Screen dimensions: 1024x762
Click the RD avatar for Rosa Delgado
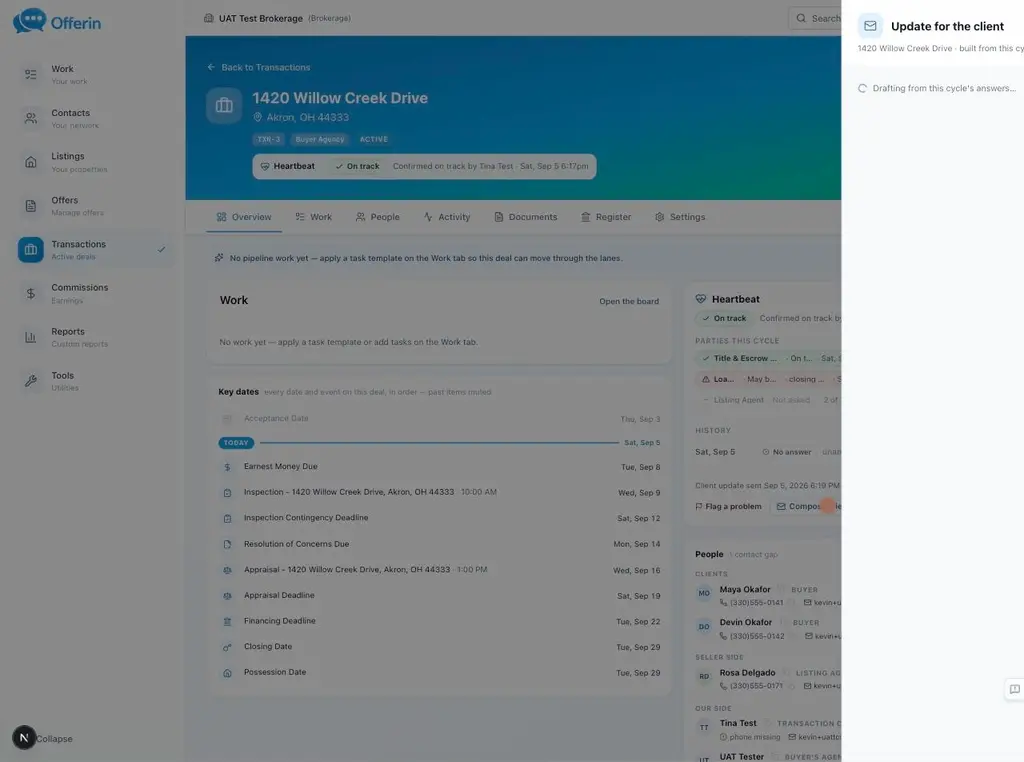click(x=704, y=676)
